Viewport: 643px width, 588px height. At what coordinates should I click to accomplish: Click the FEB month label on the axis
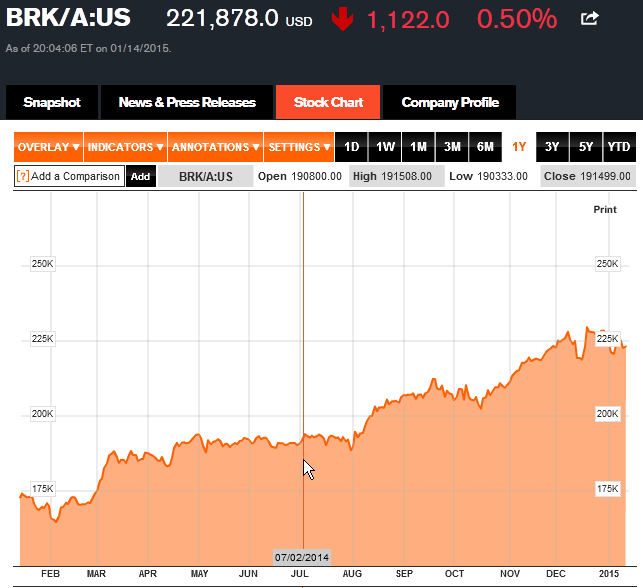50,574
